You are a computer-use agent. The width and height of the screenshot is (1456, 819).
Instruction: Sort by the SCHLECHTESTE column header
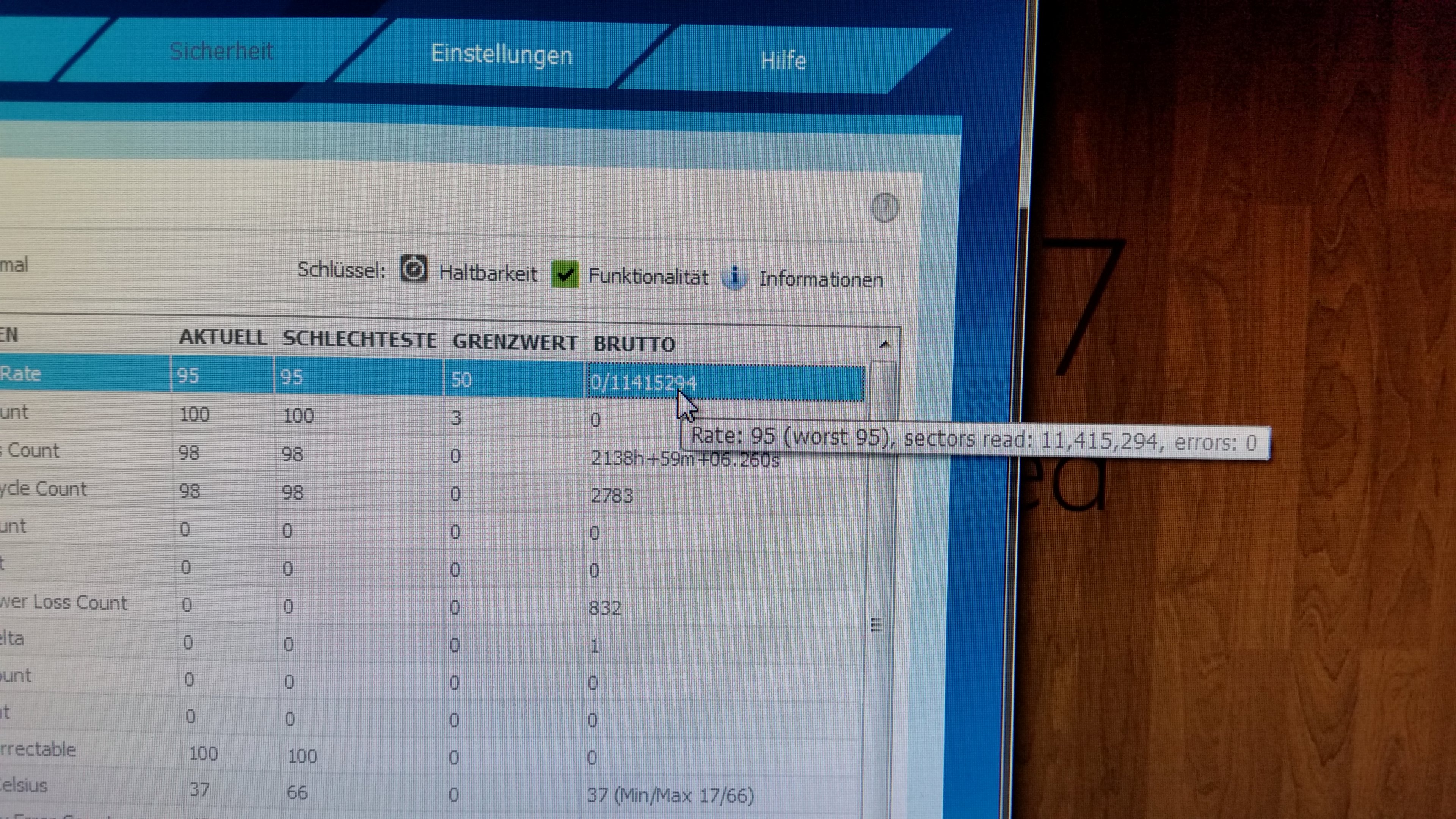tap(359, 340)
